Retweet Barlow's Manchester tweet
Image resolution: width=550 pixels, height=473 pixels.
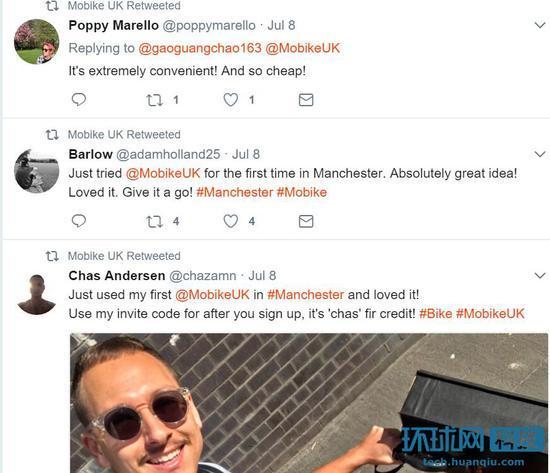(x=154, y=221)
